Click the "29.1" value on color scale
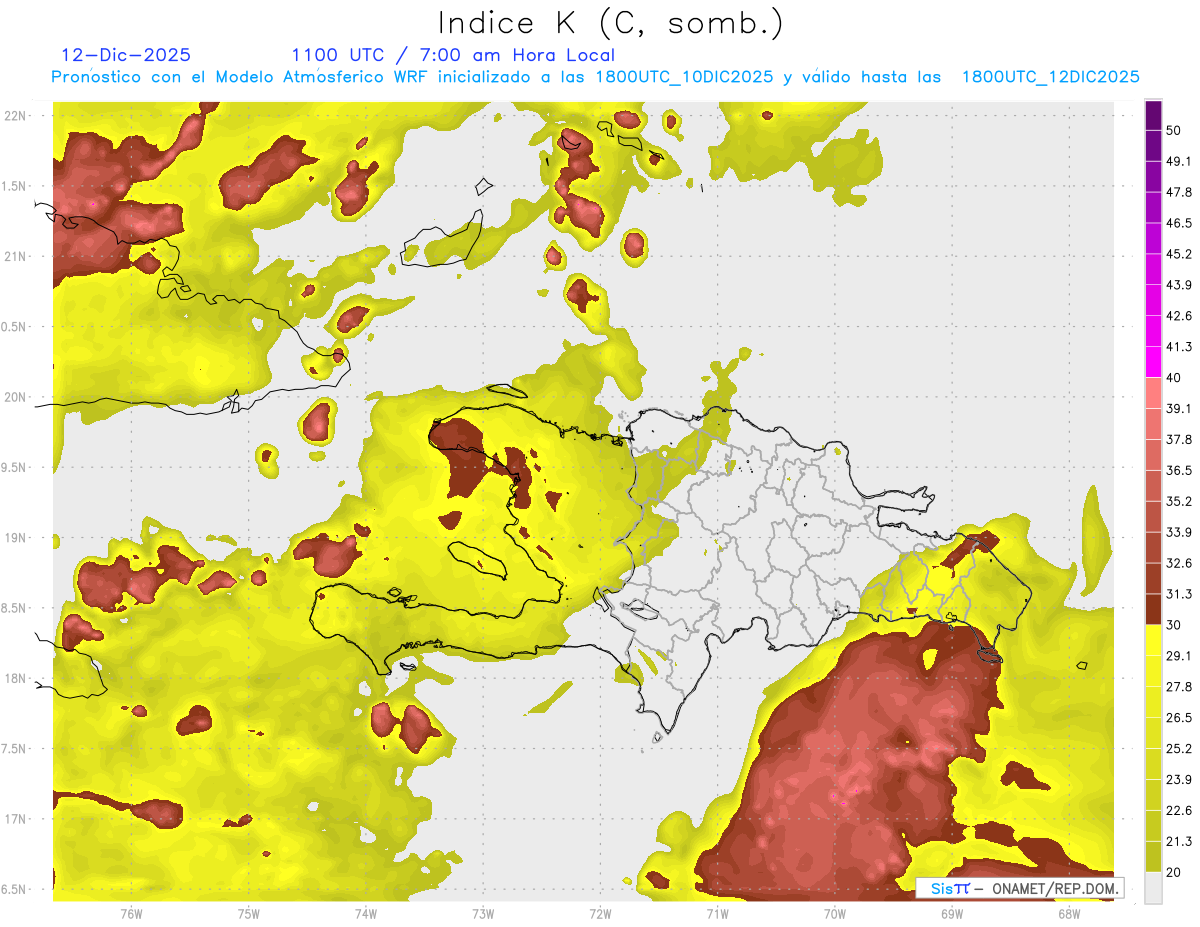The image size is (1200, 927). point(1179,655)
